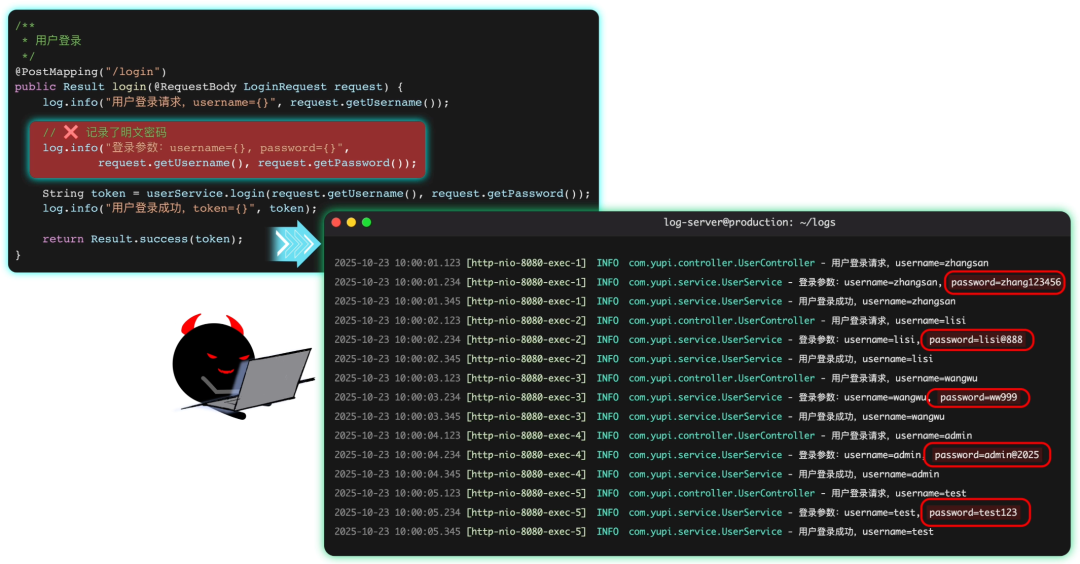This screenshot has height=564, width=1080.
Task: Click the devil hacker with laptop figure
Action: [x=241, y=366]
